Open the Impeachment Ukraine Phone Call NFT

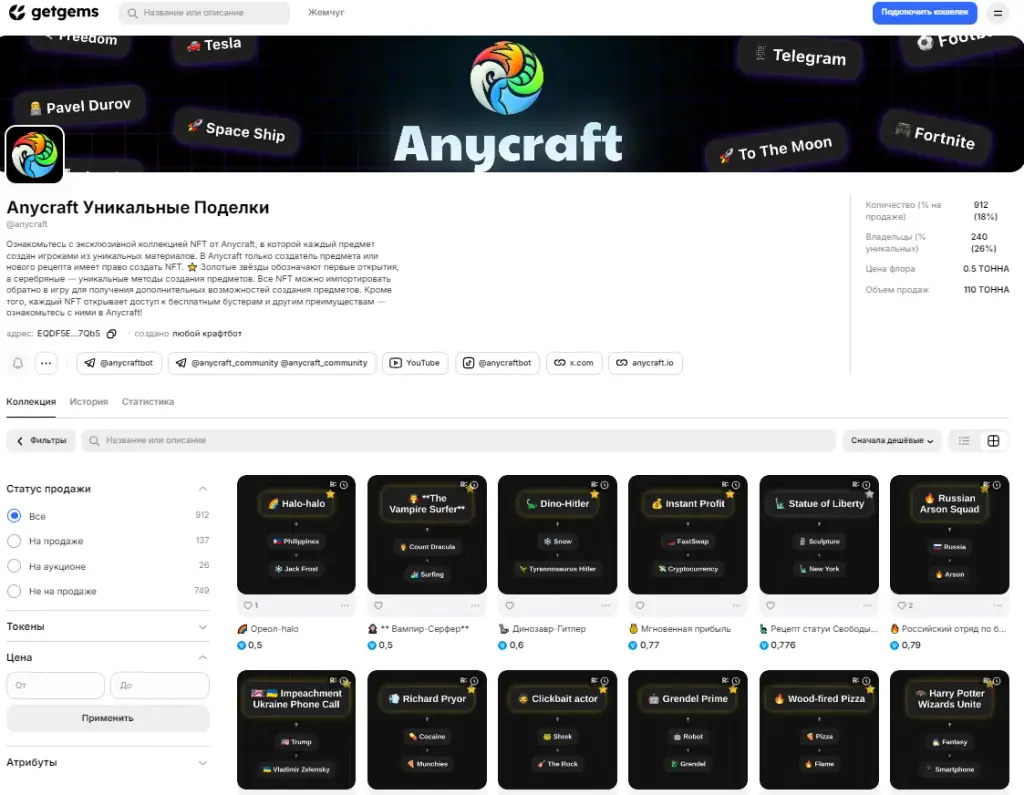click(x=296, y=730)
